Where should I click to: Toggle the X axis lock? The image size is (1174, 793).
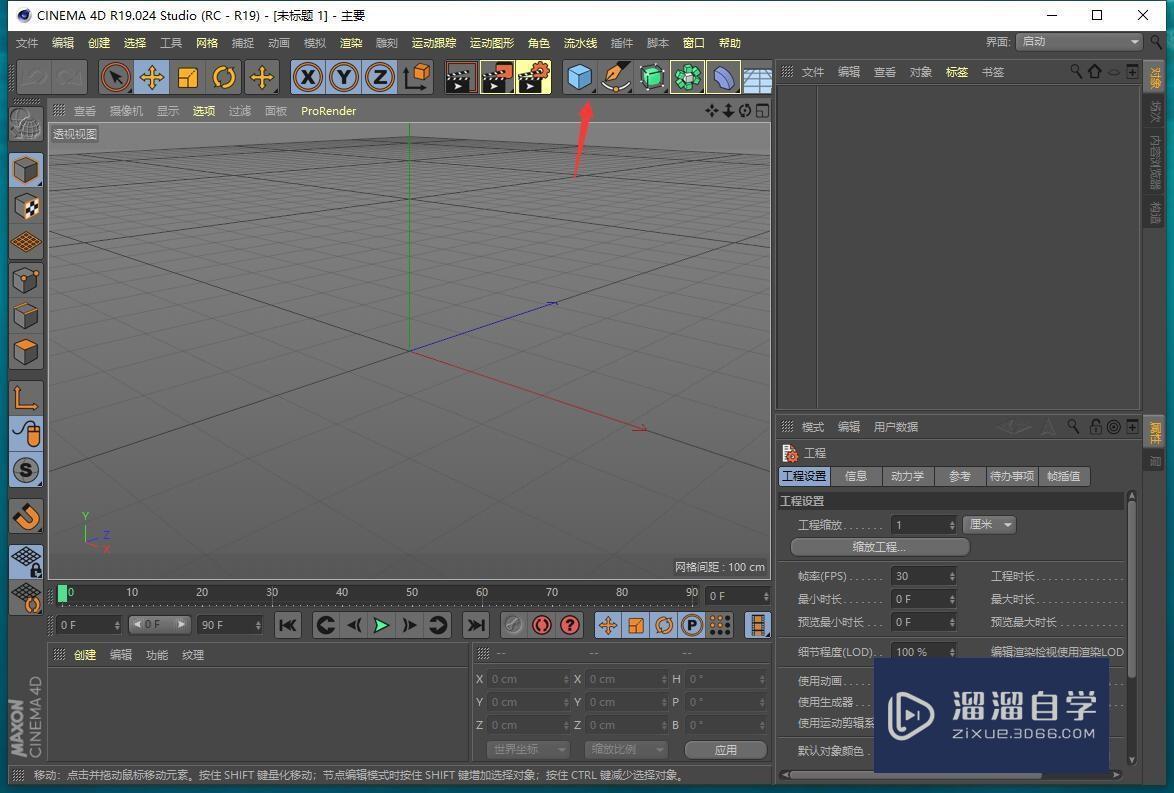click(307, 77)
